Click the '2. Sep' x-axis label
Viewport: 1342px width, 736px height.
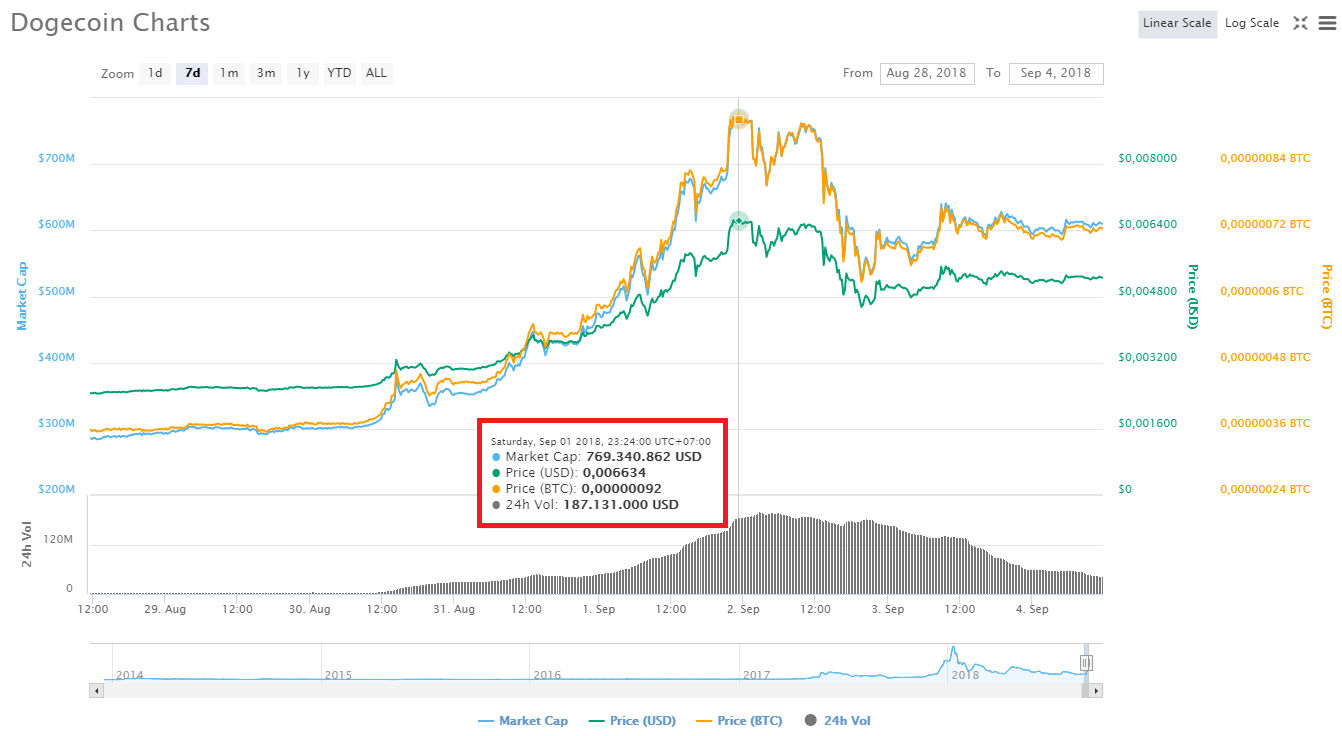(743, 609)
